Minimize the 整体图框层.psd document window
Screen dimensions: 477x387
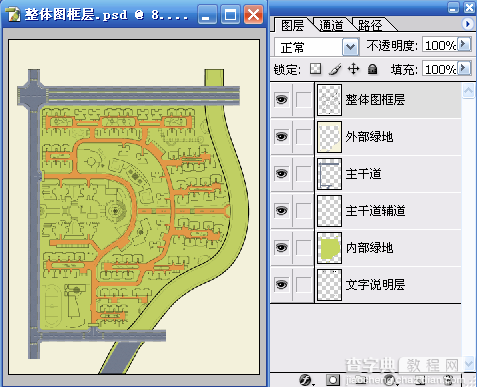click(206, 15)
